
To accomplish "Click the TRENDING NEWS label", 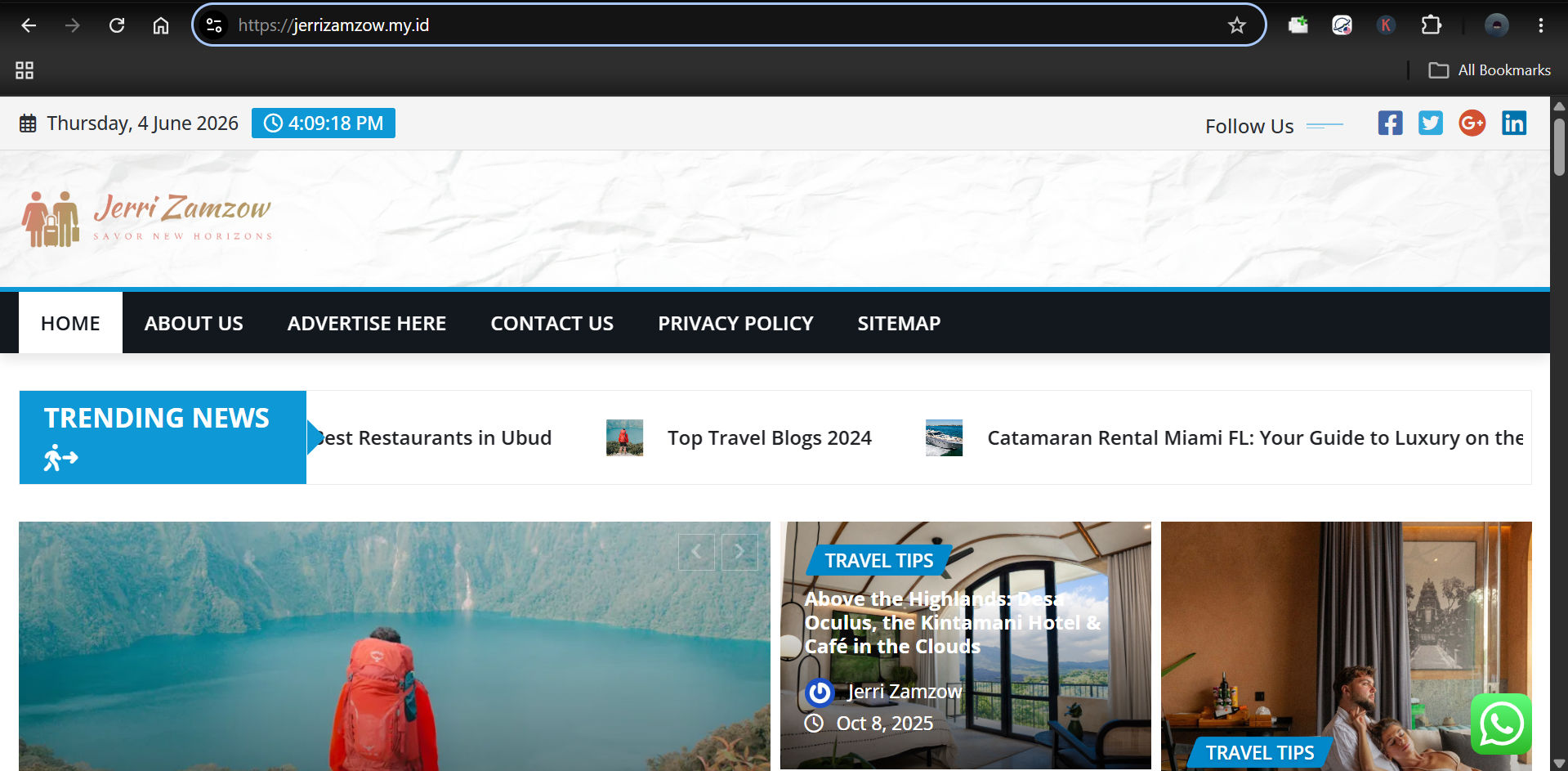I will coord(156,419).
